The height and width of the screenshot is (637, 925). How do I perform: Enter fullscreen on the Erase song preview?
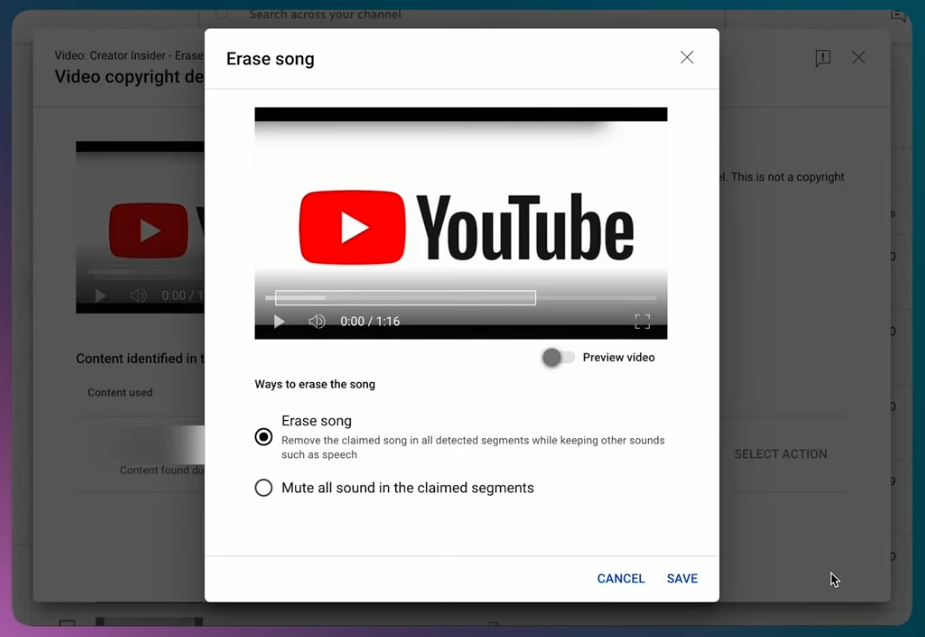(x=642, y=322)
